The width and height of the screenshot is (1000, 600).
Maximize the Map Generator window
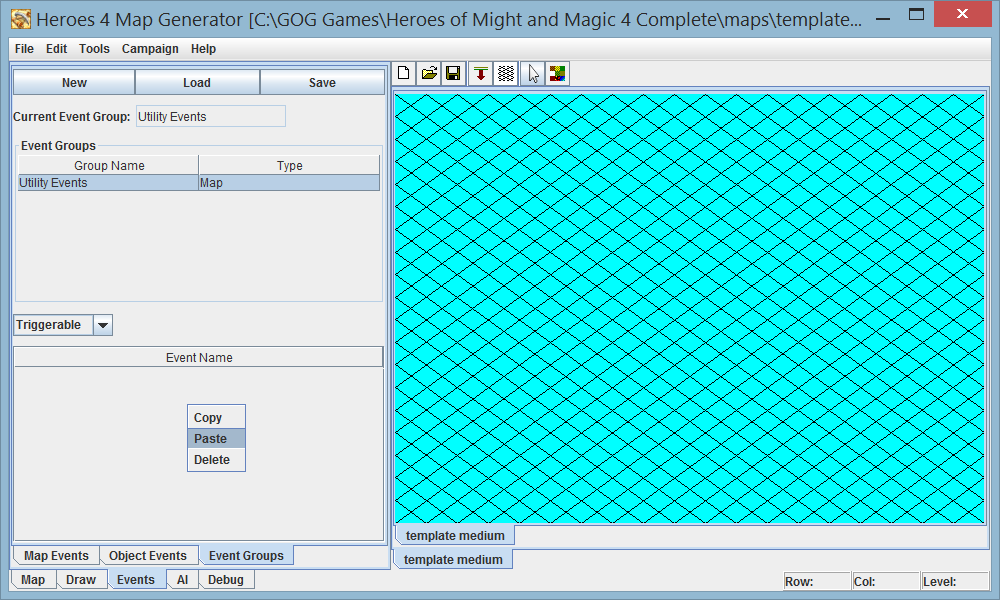pyautogui.click(x=916, y=15)
